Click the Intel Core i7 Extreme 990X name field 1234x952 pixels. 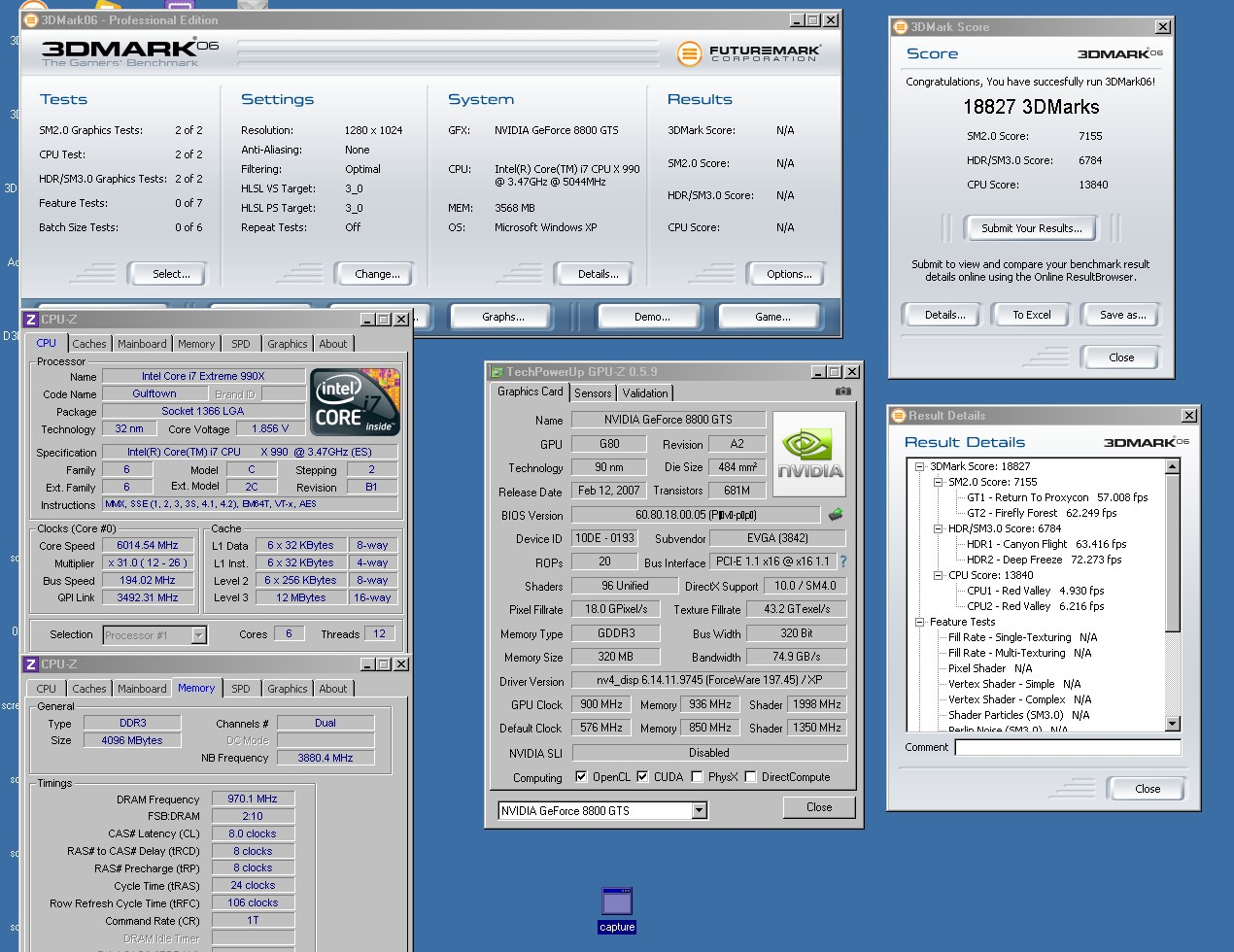point(203,376)
